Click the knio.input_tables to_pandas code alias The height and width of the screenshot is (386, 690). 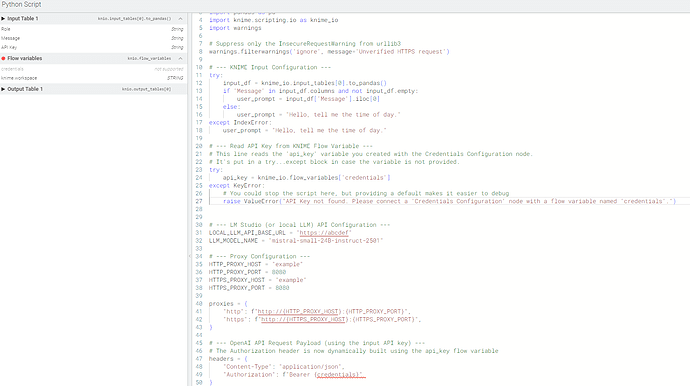[134, 18]
